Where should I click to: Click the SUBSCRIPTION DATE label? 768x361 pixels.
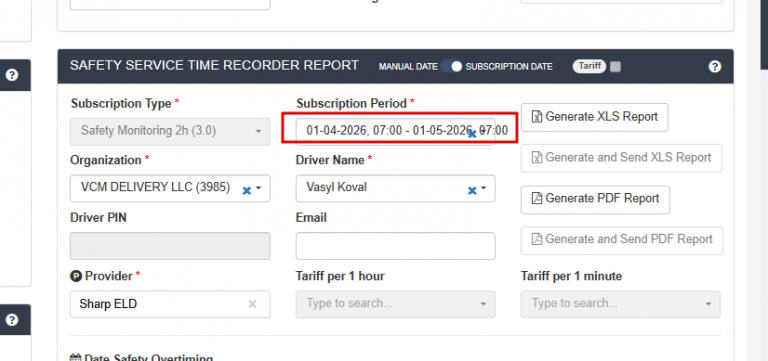pos(509,67)
